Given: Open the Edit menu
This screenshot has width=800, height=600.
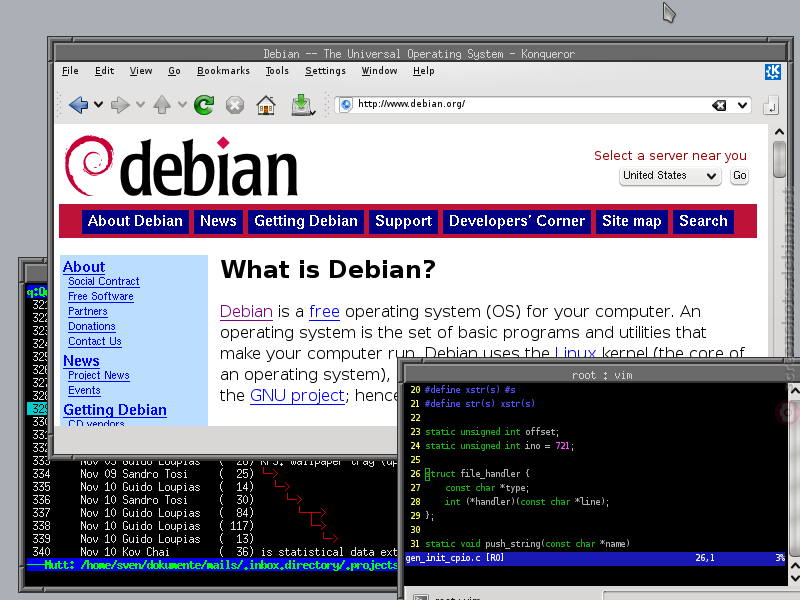Looking at the screenshot, I should (105, 71).
